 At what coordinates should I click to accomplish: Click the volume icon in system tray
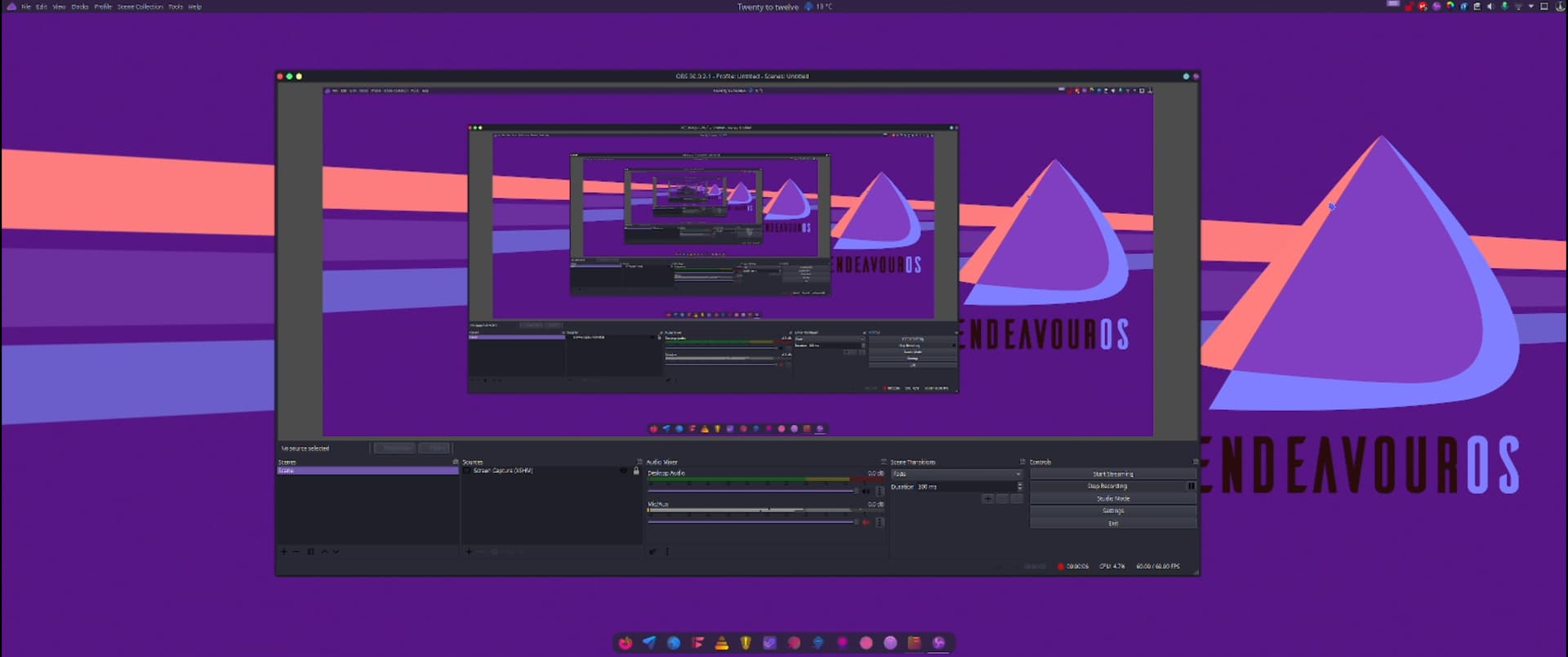pyautogui.click(x=1490, y=7)
